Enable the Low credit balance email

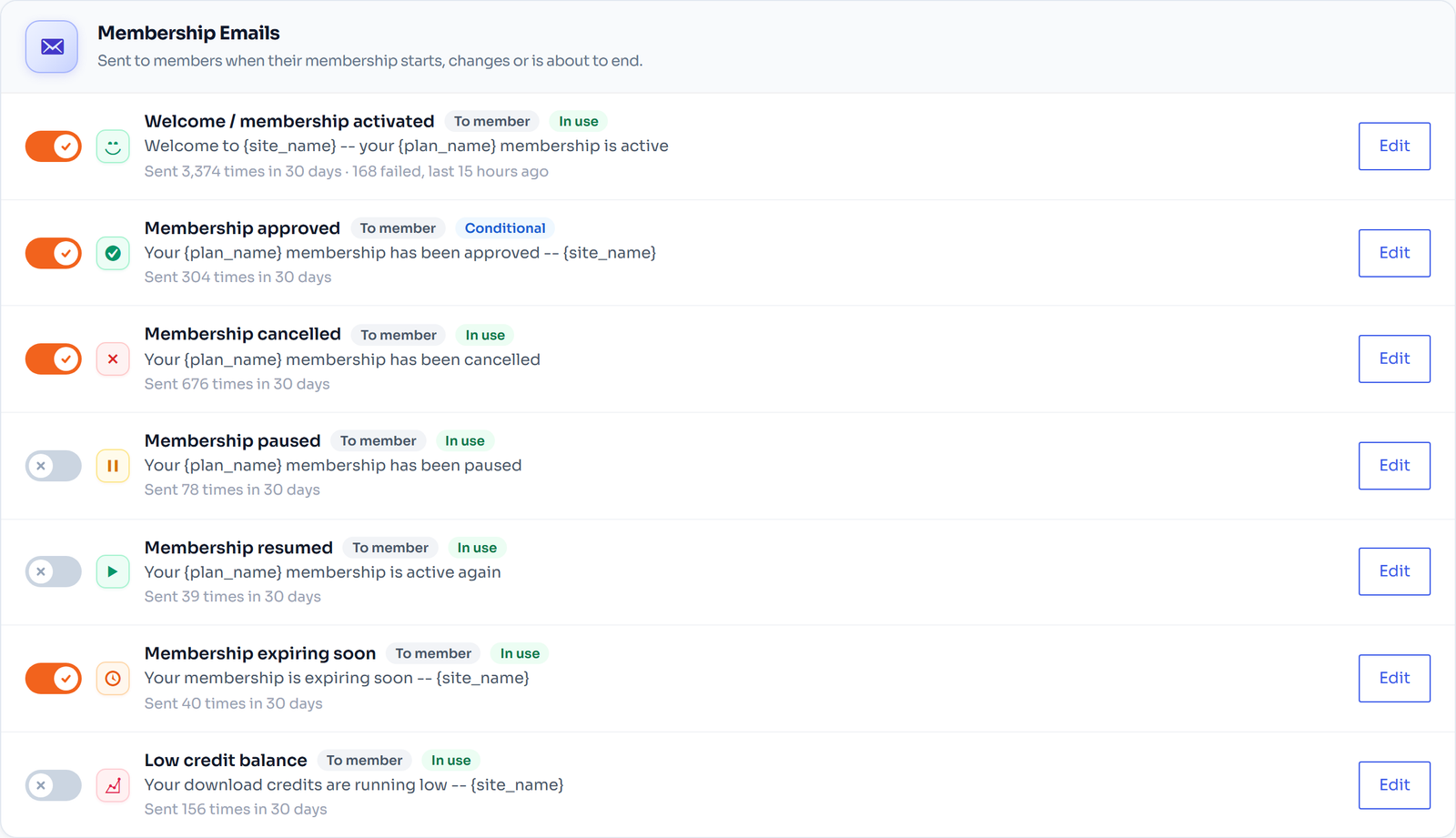coord(54,785)
